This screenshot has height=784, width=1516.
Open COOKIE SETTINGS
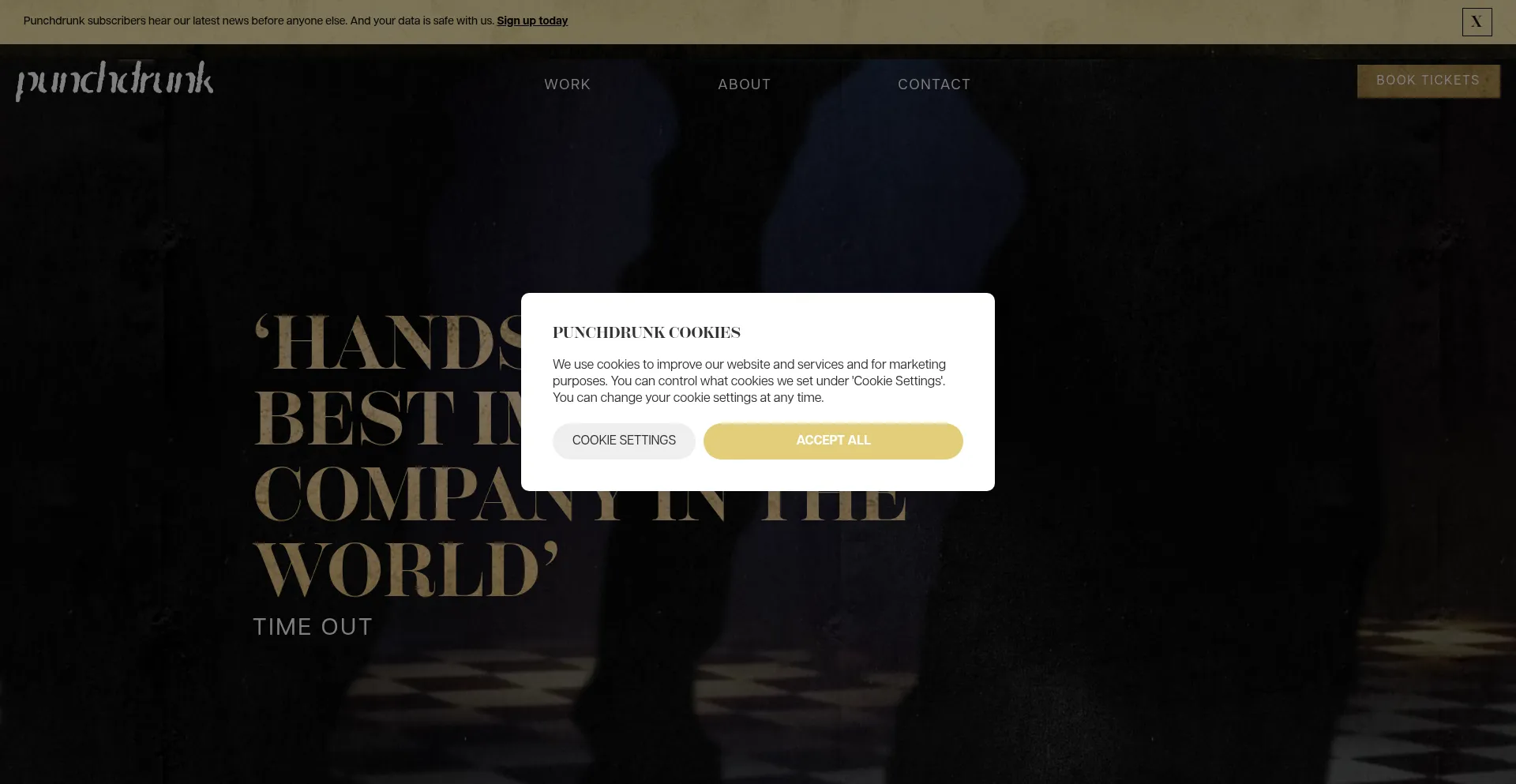[x=624, y=441]
